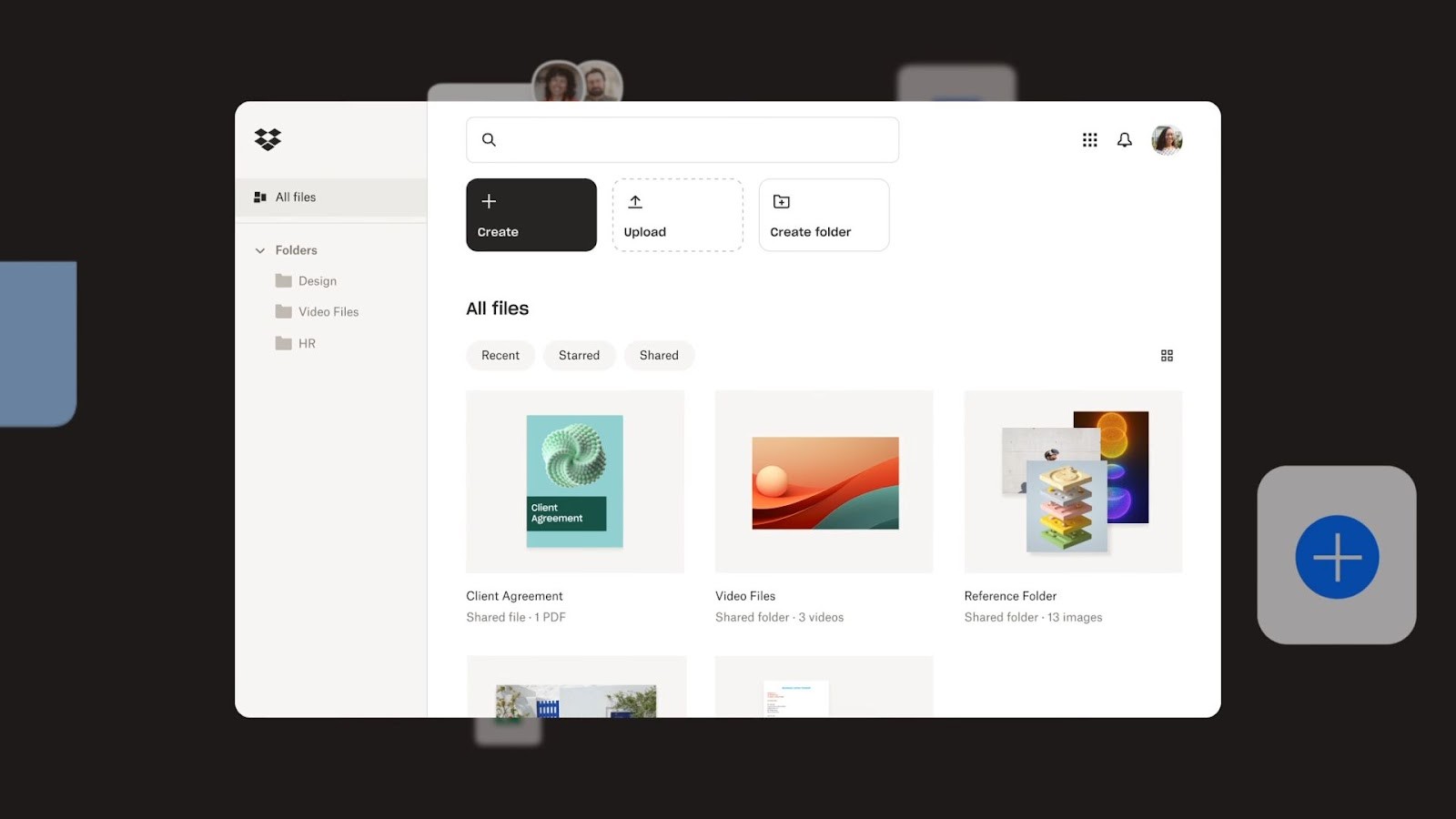Open the apps grid launcher
This screenshot has width=1456, height=819.
click(1089, 139)
